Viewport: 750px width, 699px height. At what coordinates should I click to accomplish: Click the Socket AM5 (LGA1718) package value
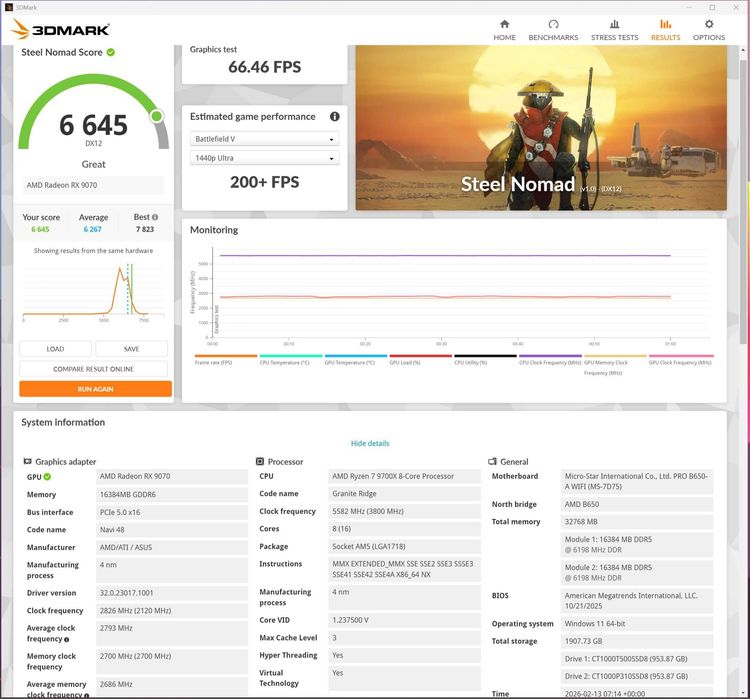(404, 546)
